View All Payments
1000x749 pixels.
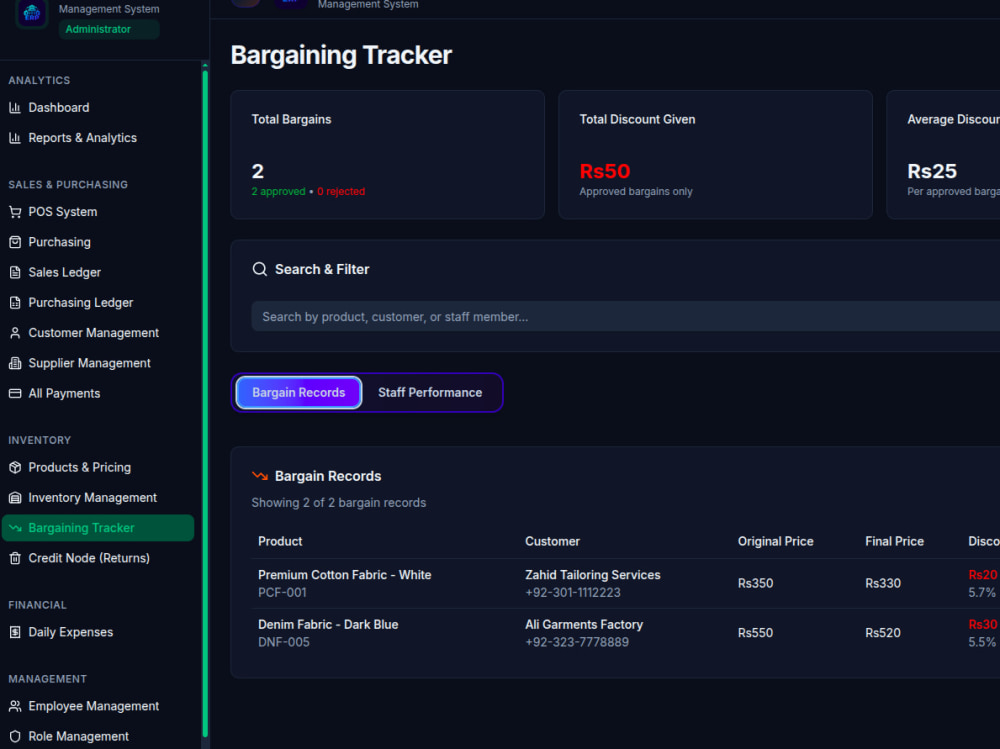[x=98, y=394]
